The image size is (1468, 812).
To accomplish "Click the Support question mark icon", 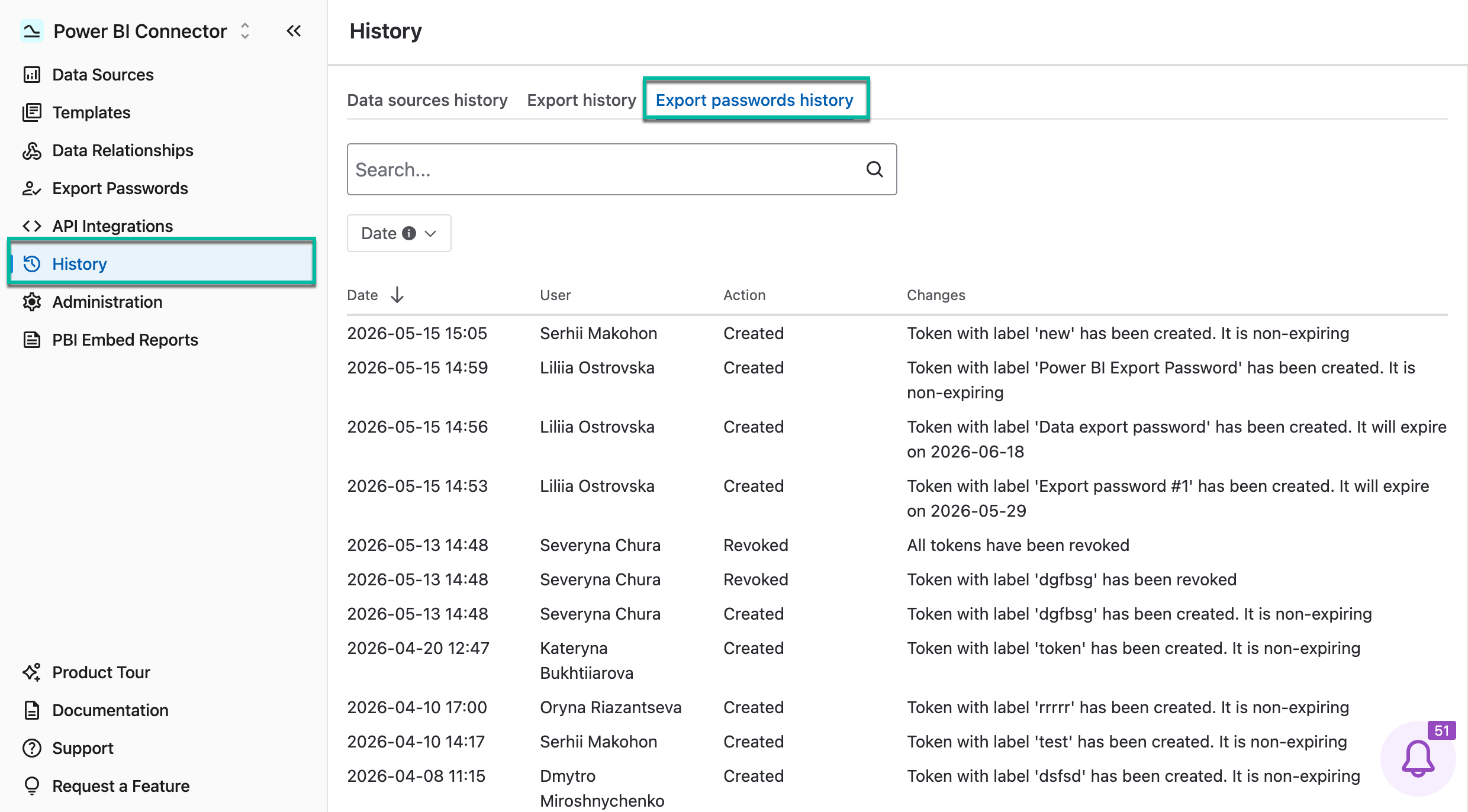I will [x=32, y=748].
